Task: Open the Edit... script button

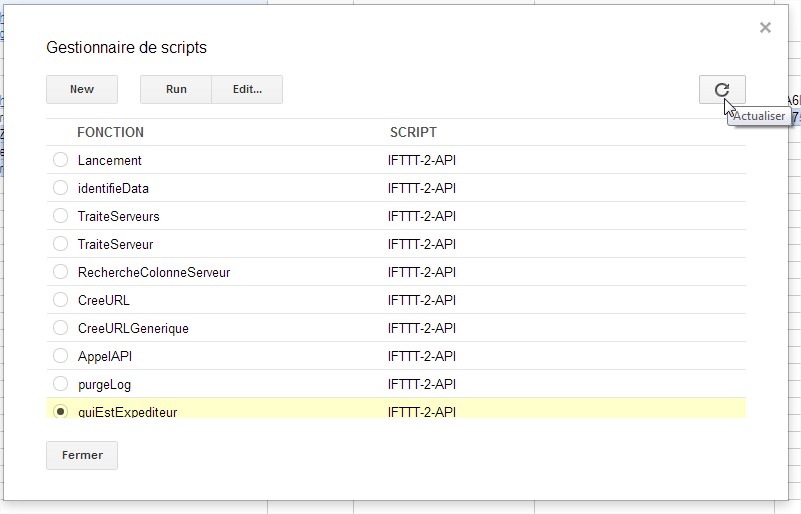Action: [247, 89]
